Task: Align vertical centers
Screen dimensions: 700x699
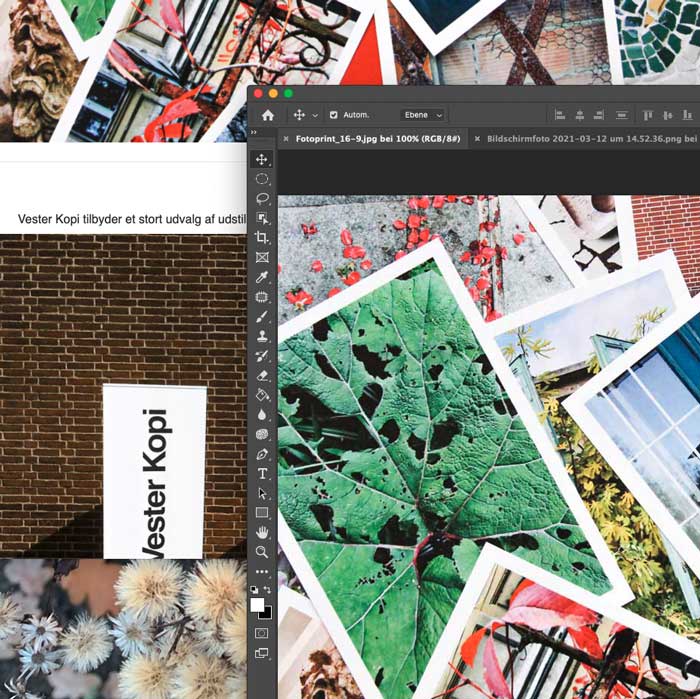Action: (668, 115)
